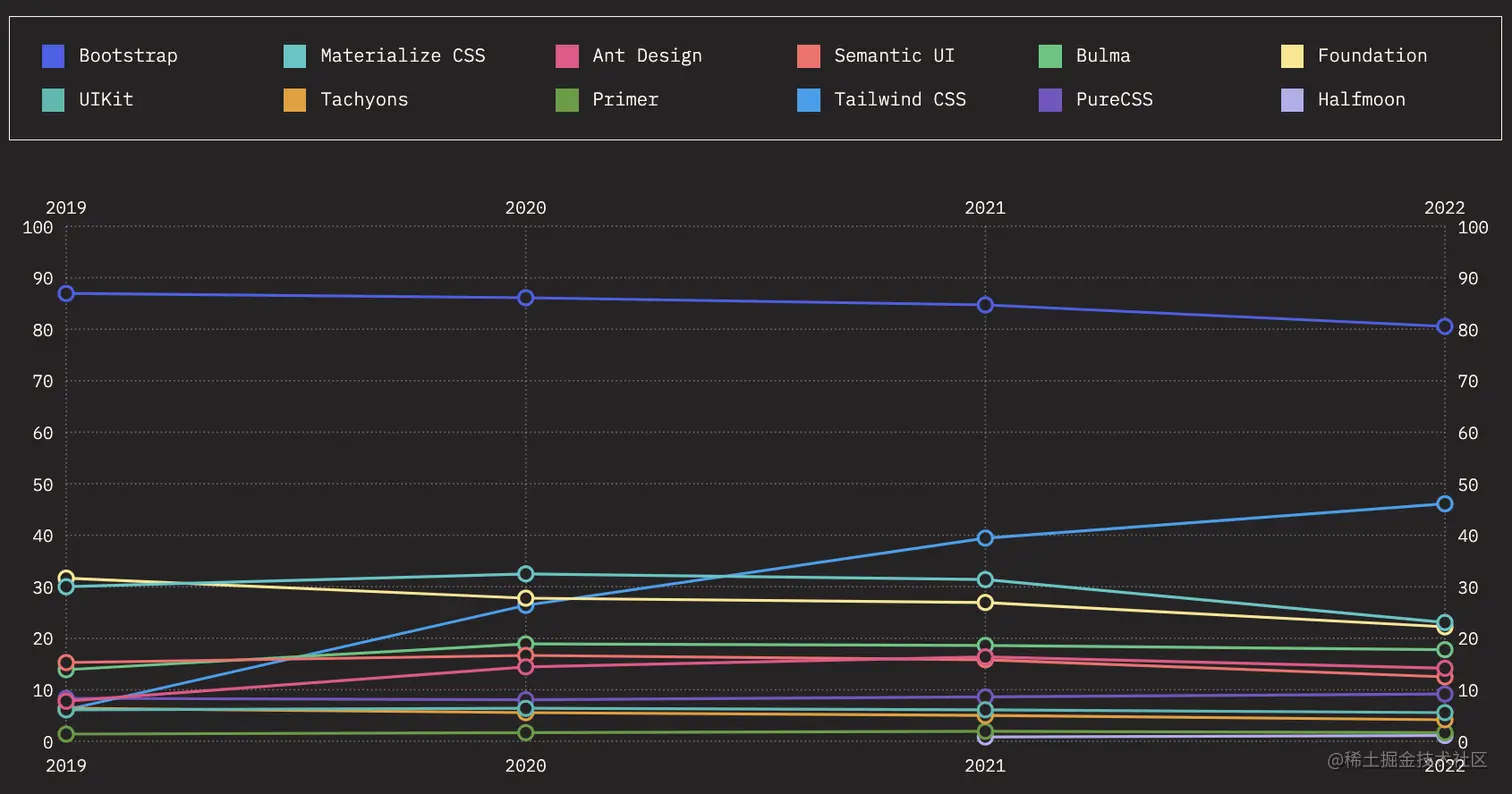Click the right axis 40 label
1512x794 pixels.
tap(1468, 536)
